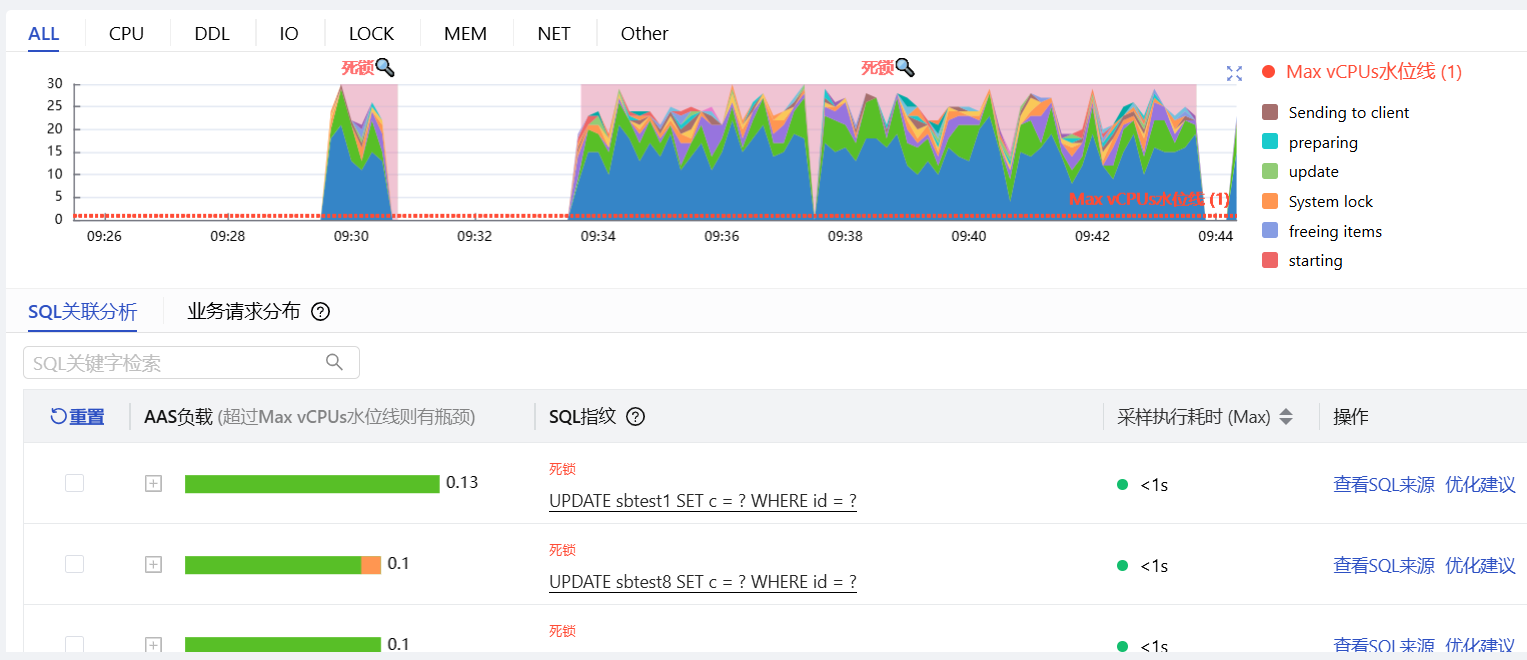Check the third row checkbox

point(74,645)
